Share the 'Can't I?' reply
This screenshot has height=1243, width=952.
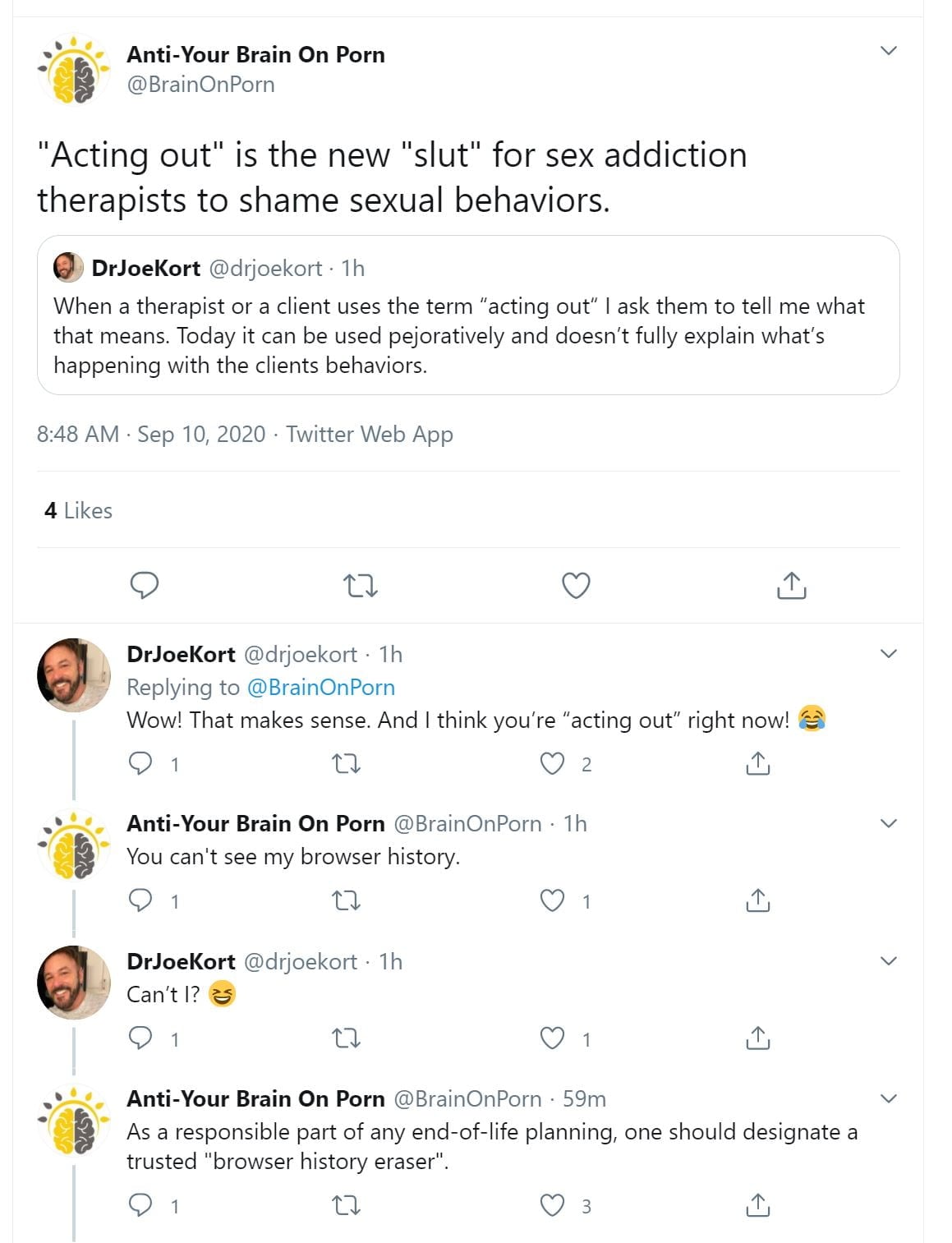click(757, 1038)
